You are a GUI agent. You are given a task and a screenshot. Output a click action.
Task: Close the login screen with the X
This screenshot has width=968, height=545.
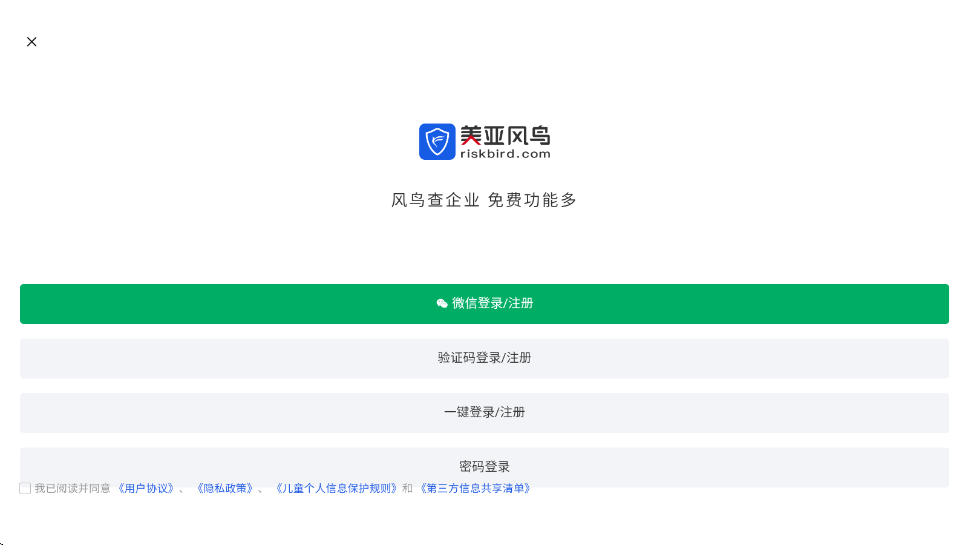click(31, 41)
